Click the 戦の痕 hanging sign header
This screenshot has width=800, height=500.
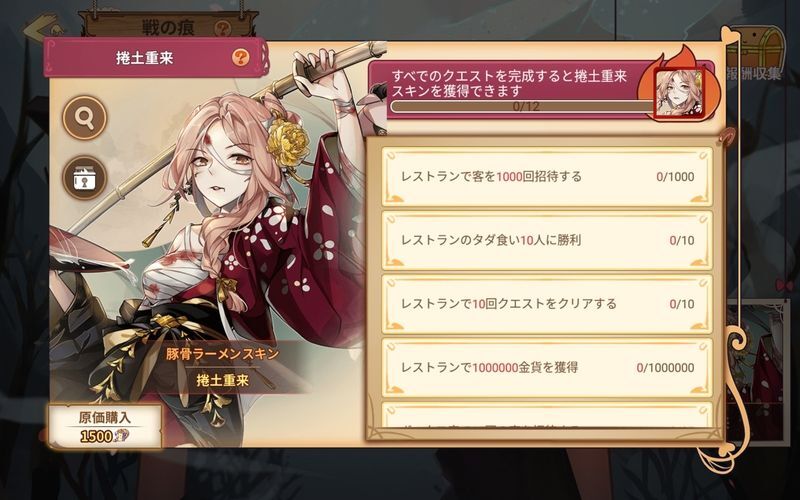168,27
